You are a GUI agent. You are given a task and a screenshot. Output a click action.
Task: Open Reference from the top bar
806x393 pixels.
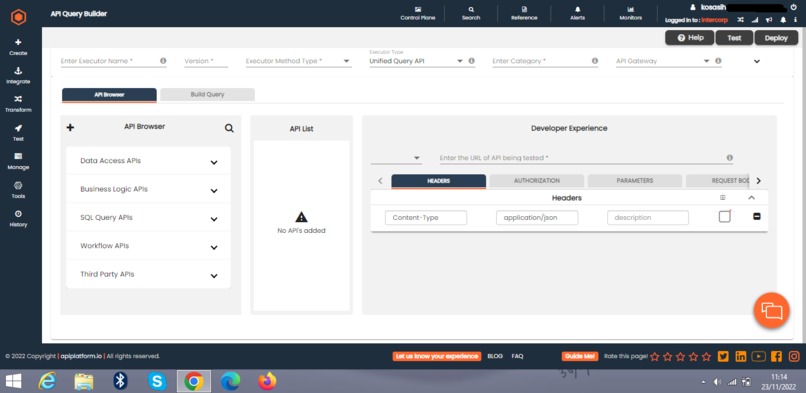tap(524, 13)
